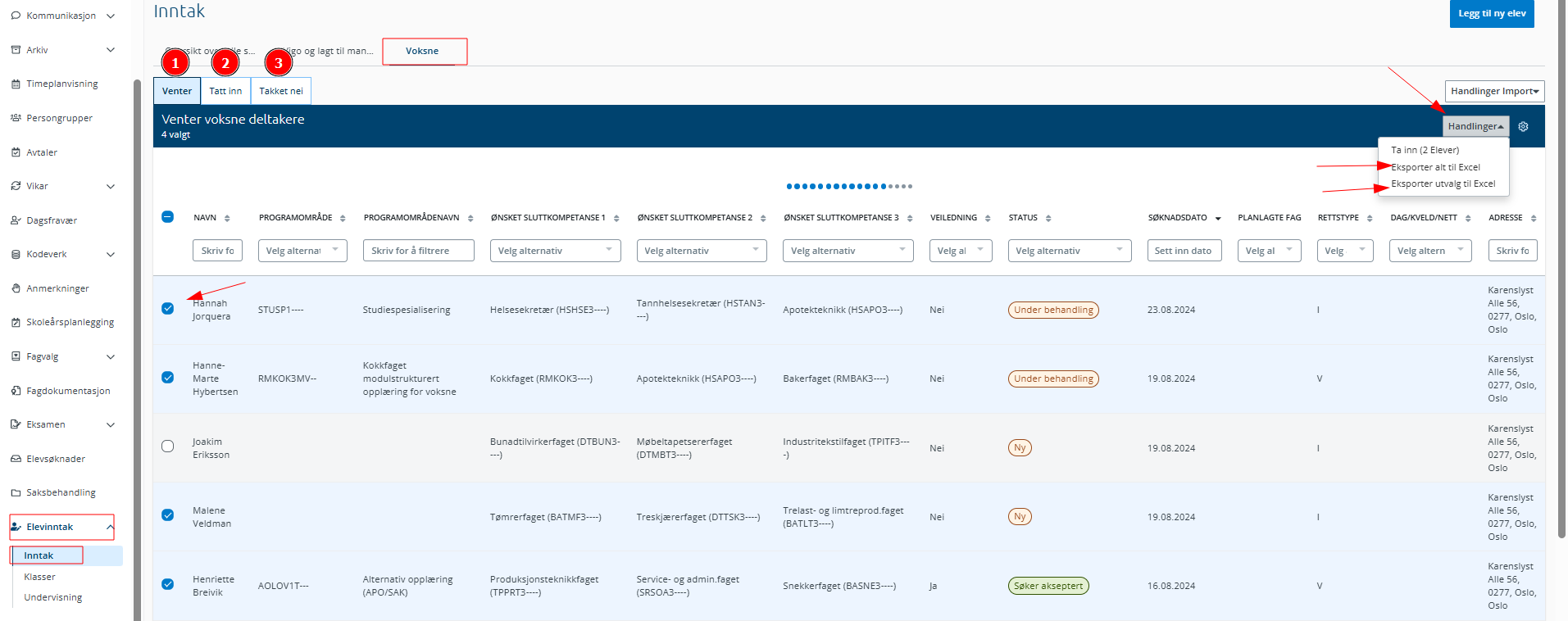Toggle select-all checkbox in table header
This screenshot has width=1568, height=621.
coord(167,217)
